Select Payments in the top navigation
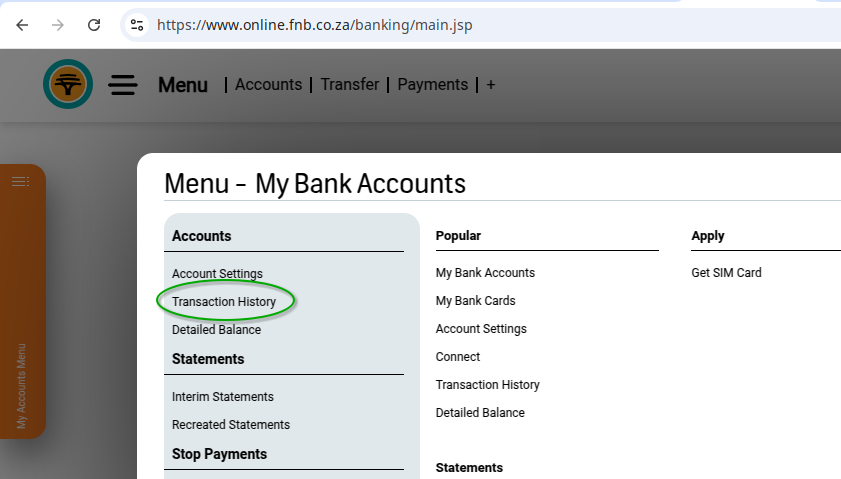Image resolution: width=841 pixels, height=479 pixels. [x=432, y=85]
